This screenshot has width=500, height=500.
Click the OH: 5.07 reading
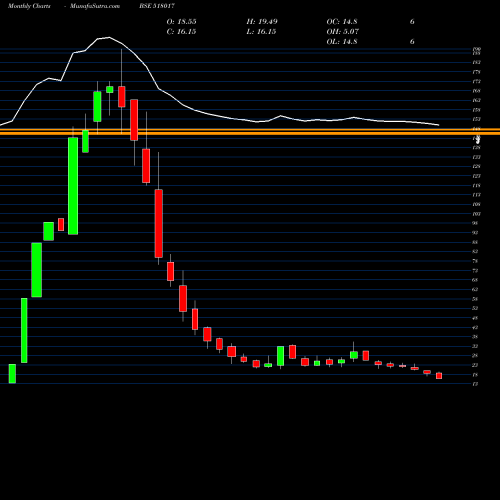(x=343, y=32)
